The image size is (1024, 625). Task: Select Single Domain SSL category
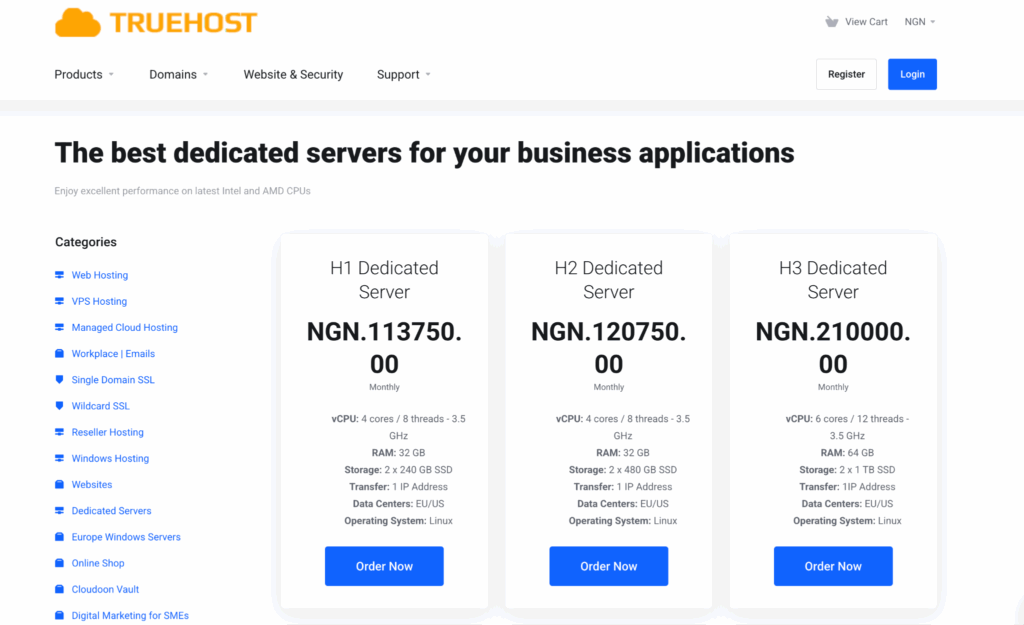point(113,379)
